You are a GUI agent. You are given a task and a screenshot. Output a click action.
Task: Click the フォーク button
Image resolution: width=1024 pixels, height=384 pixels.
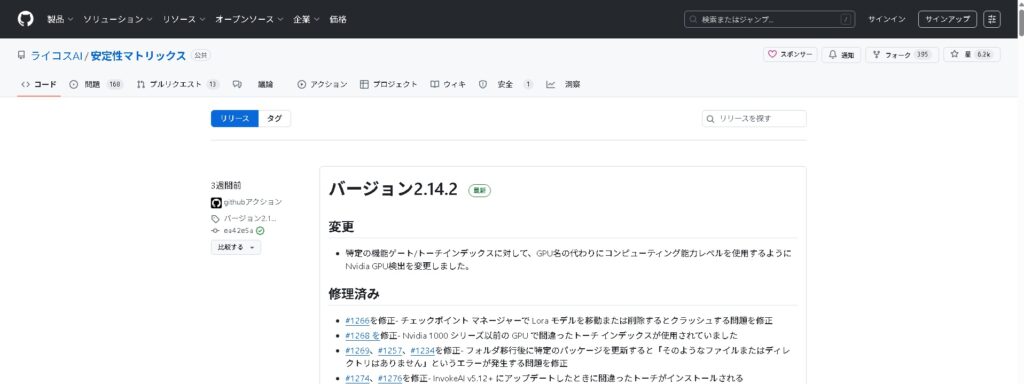(902, 55)
